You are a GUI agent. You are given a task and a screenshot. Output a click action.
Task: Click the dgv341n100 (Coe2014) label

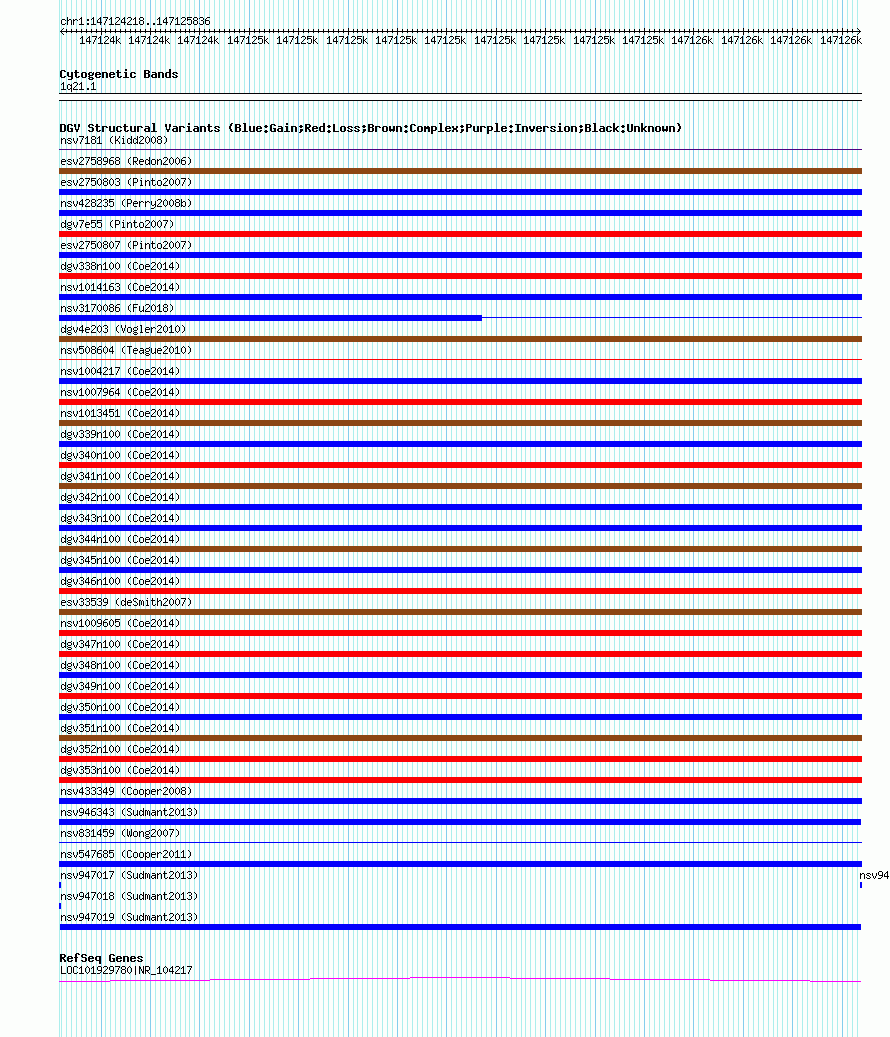click(120, 476)
